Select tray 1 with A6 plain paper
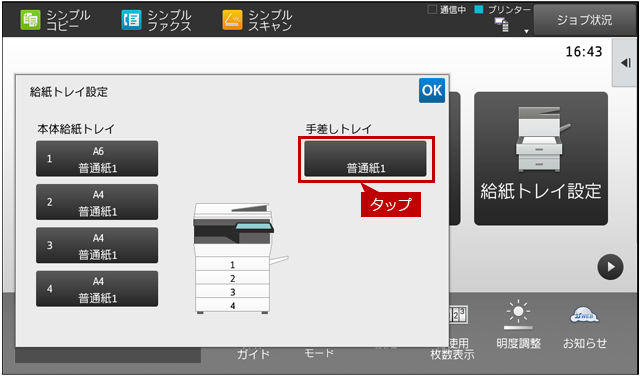Image resolution: width=640 pixels, height=376 pixels. 97,159
